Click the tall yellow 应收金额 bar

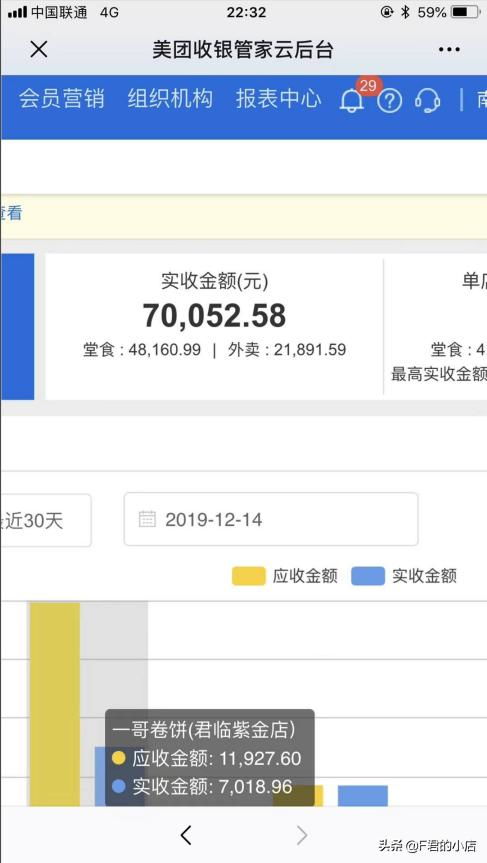(54, 704)
